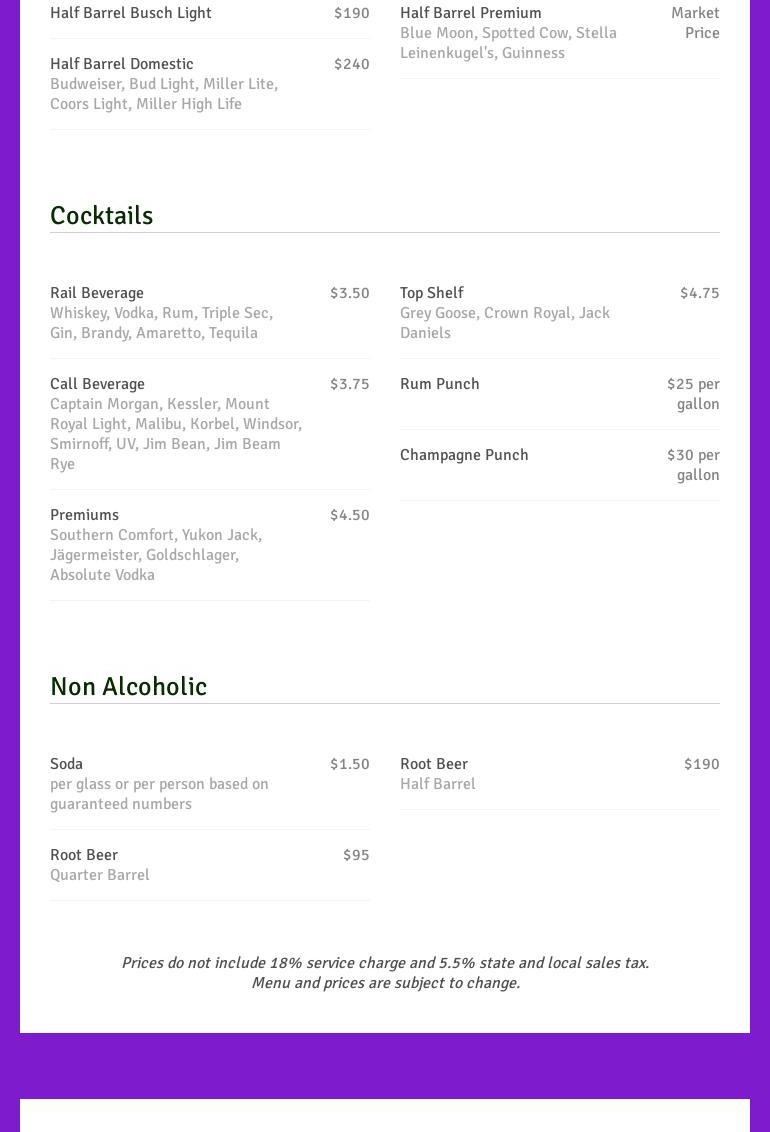
Task: Click the Root Beer Quarter Barrel description
Action: (x=100, y=875)
